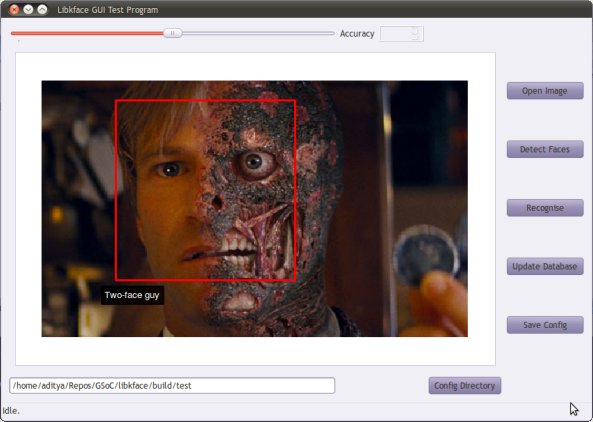Maximize the window using title bar button
Screen dimensions: 593x422
click(x=42, y=9)
